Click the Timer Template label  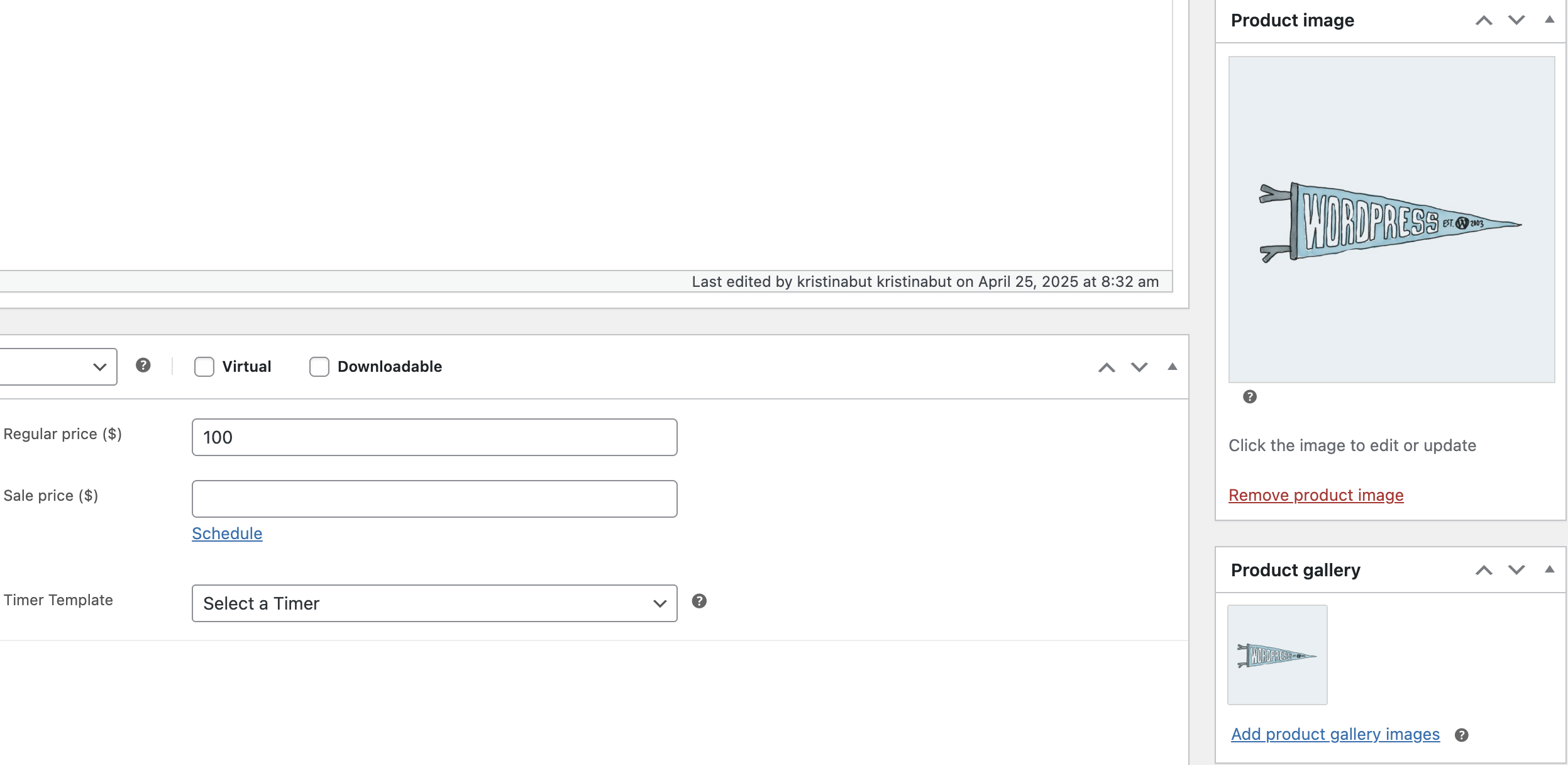(58, 600)
